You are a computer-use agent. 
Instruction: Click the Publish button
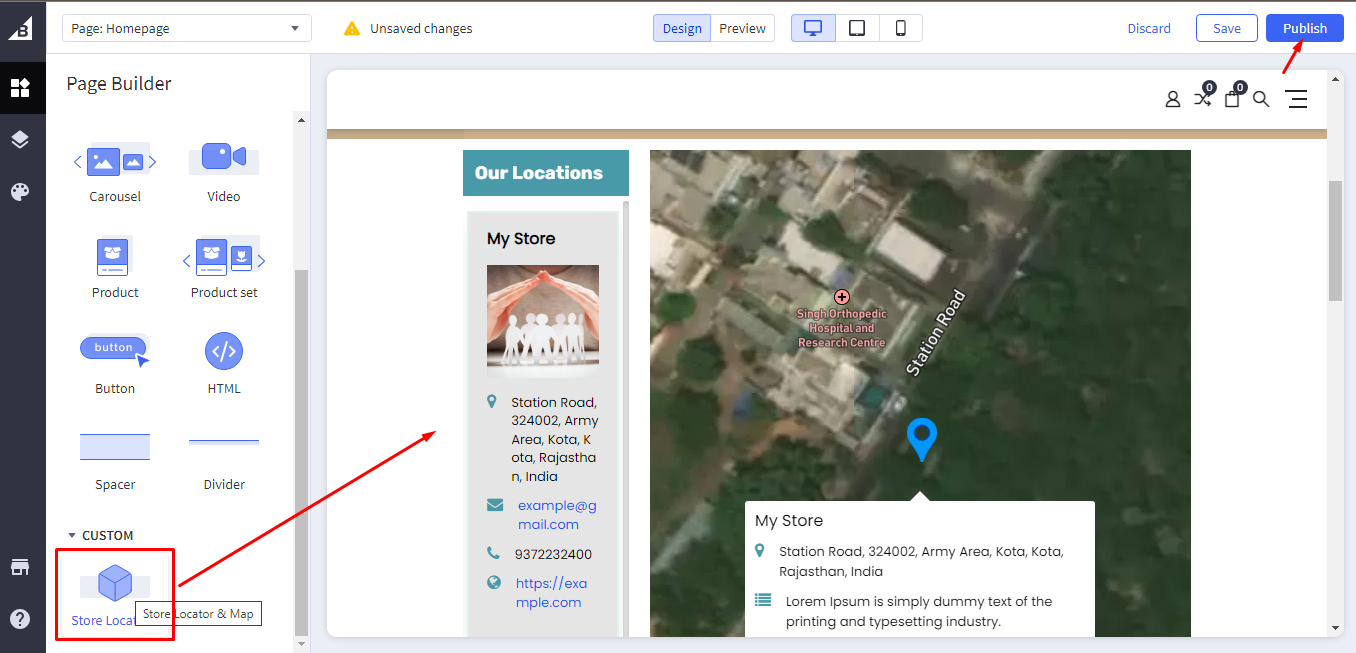click(x=1305, y=28)
